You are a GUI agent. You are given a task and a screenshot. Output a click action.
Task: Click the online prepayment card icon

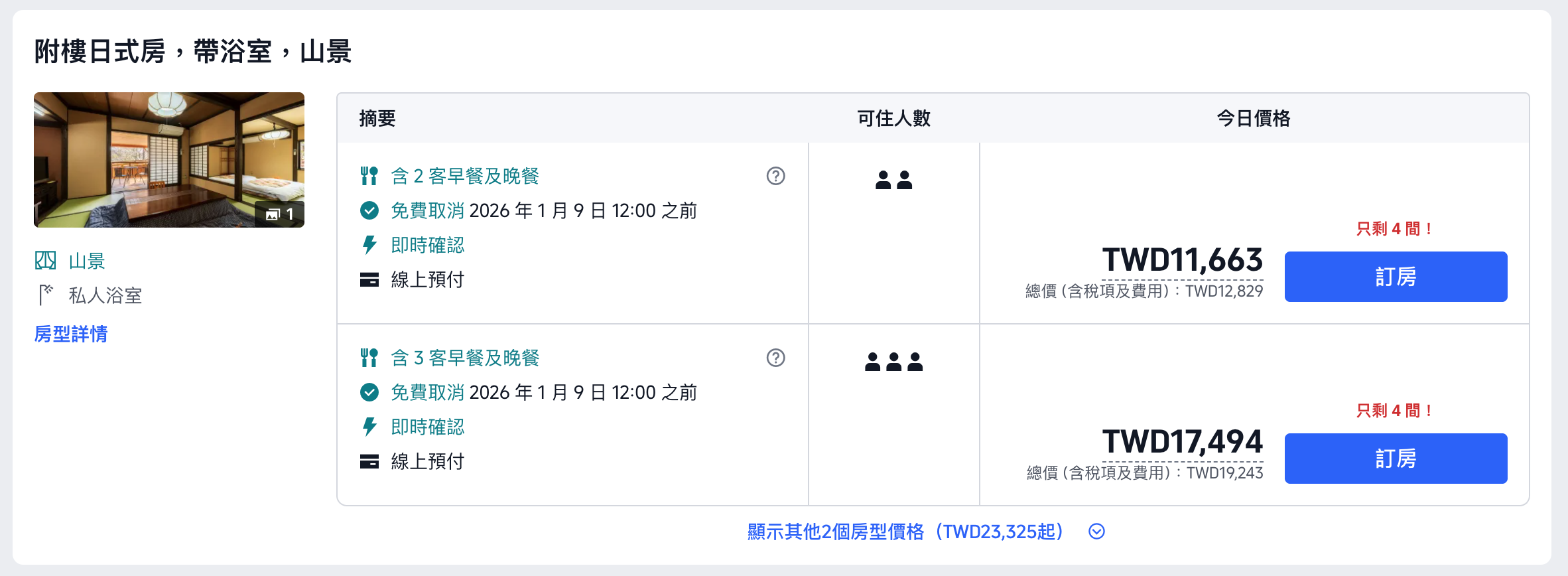pyautogui.click(x=370, y=279)
